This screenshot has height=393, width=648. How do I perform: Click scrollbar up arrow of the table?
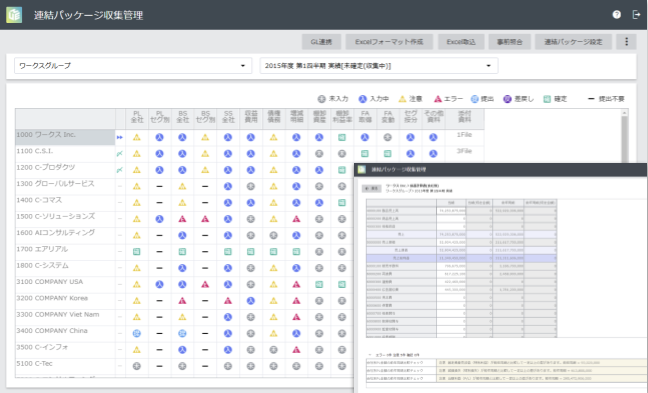click(624, 112)
